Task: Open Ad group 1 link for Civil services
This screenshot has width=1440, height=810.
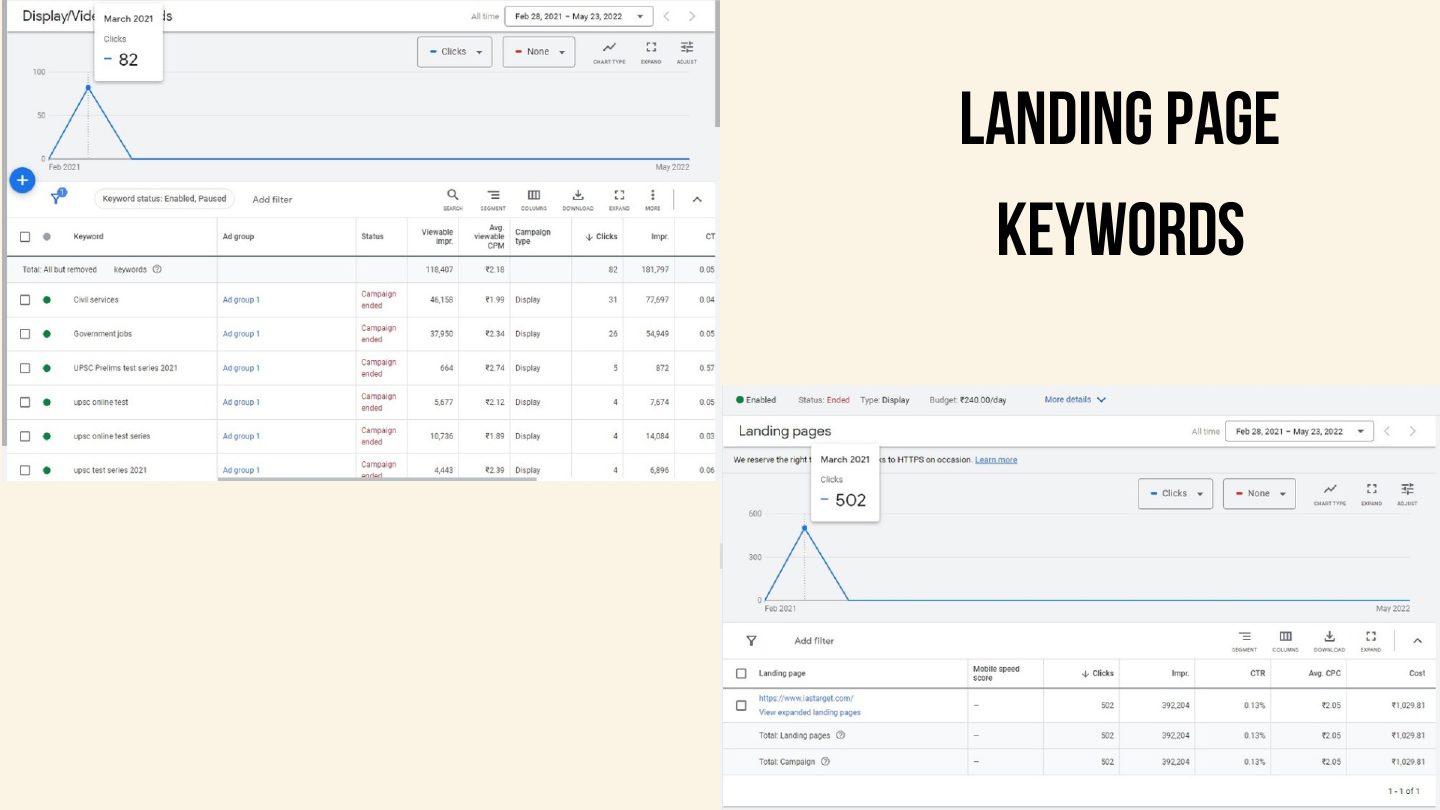Action: [x=241, y=300]
